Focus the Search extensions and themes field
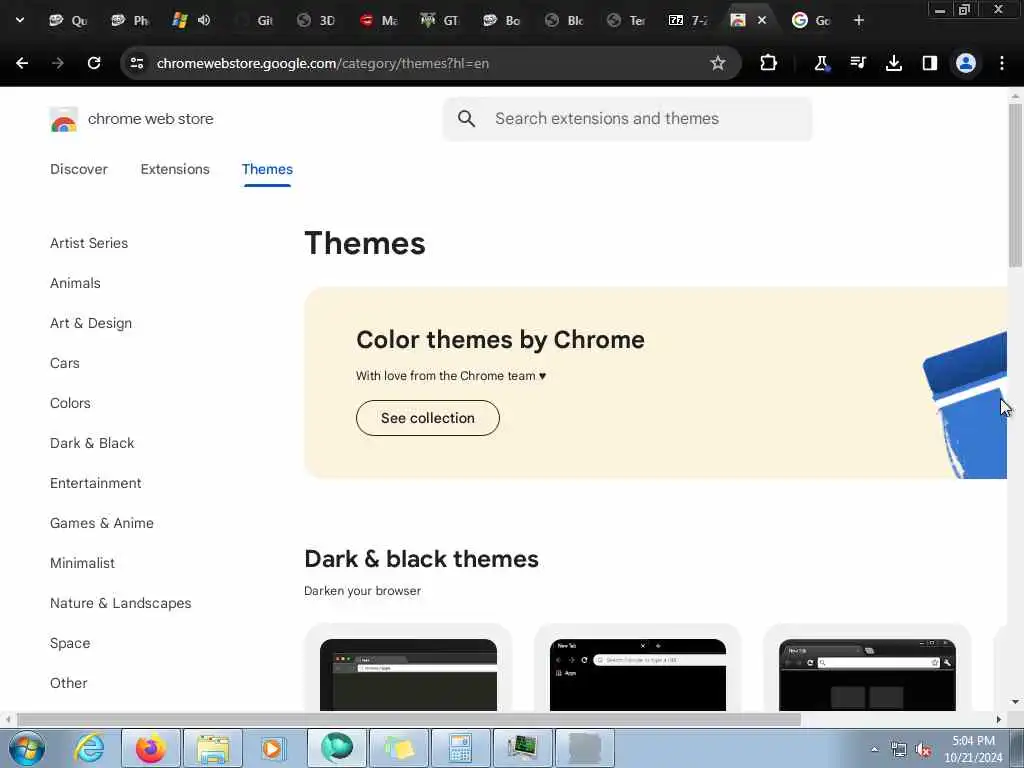Image resolution: width=1024 pixels, height=768 pixels. coord(628,119)
